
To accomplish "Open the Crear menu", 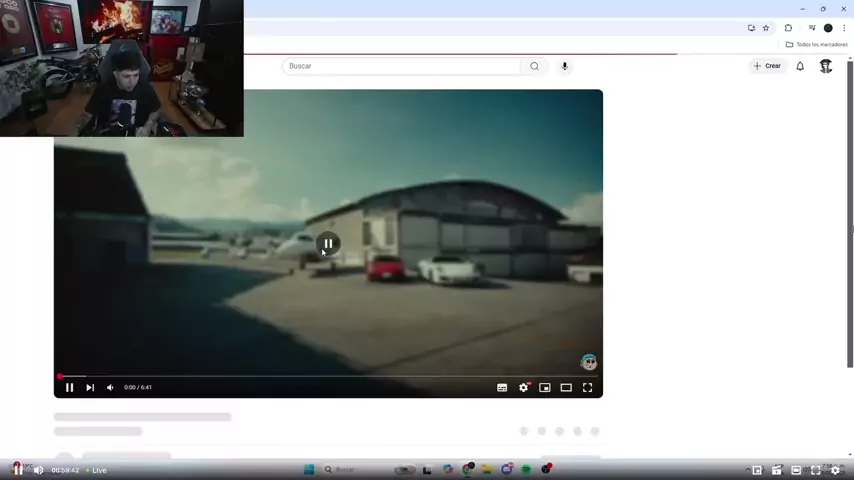I will [767, 66].
